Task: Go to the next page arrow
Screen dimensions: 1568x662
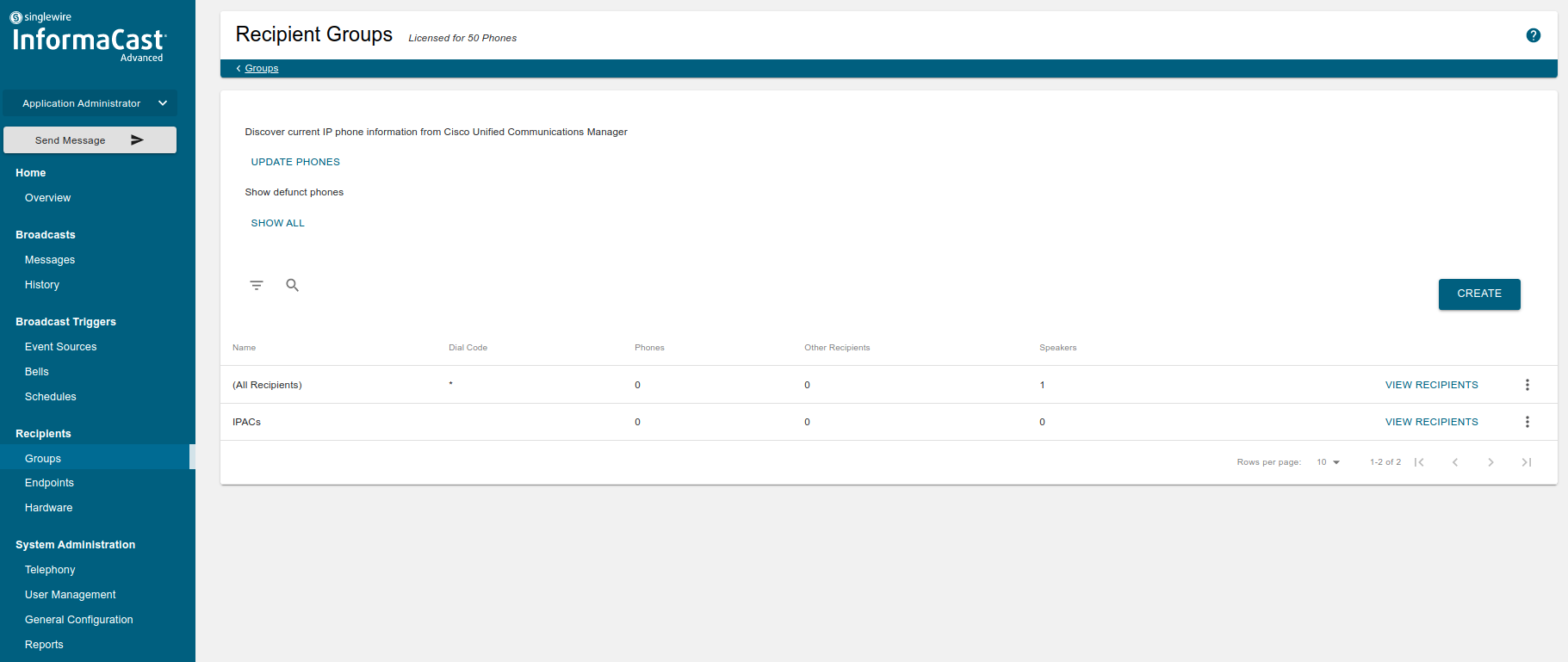Action: 1491,462
